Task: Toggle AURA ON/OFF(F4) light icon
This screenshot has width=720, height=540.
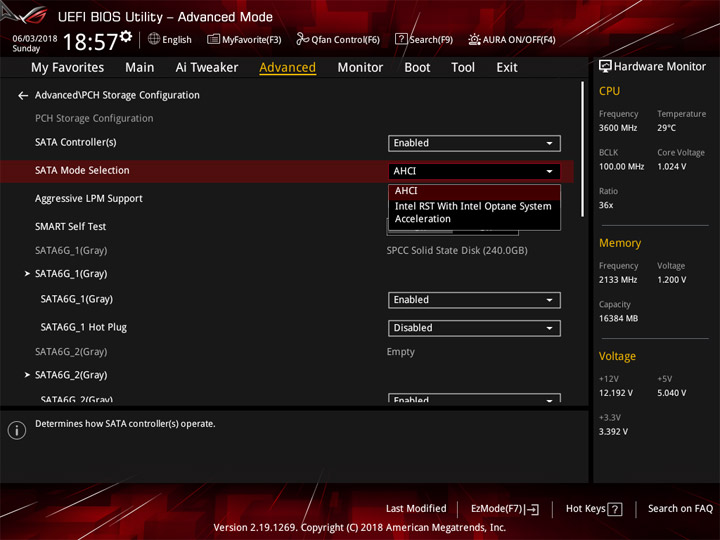Action: pyautogui.click(x=474, y=39)
